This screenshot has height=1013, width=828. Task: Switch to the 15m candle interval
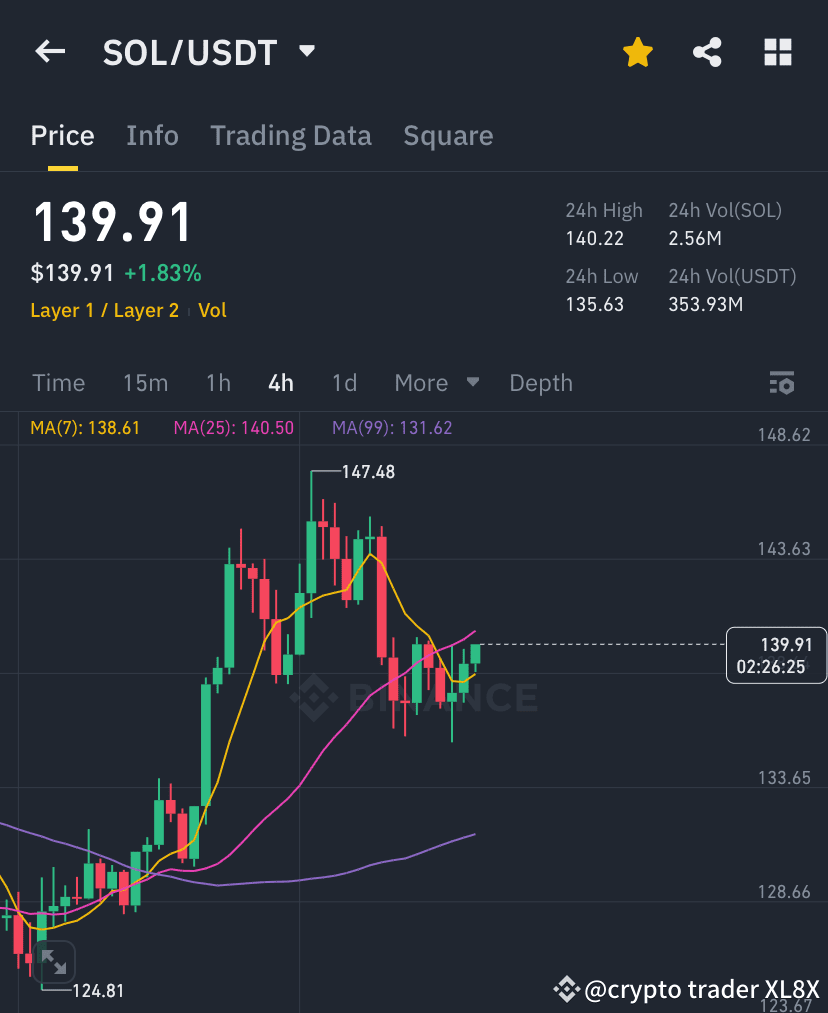click(x=145, y=383)
